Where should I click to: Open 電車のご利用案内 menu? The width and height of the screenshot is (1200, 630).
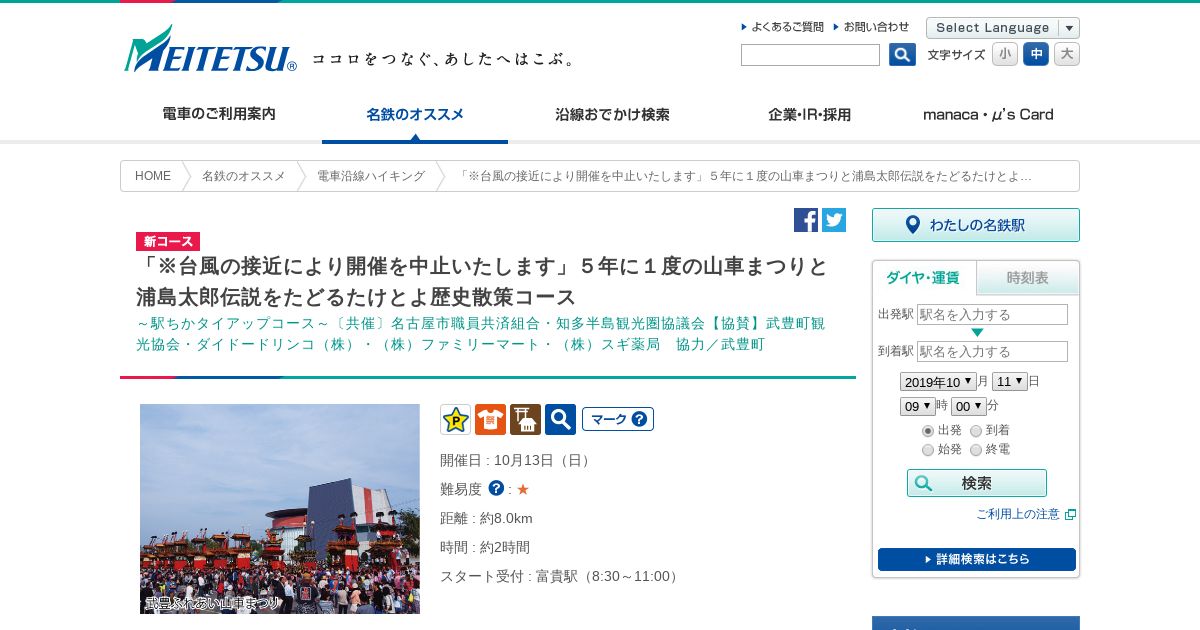coord(219,115)
